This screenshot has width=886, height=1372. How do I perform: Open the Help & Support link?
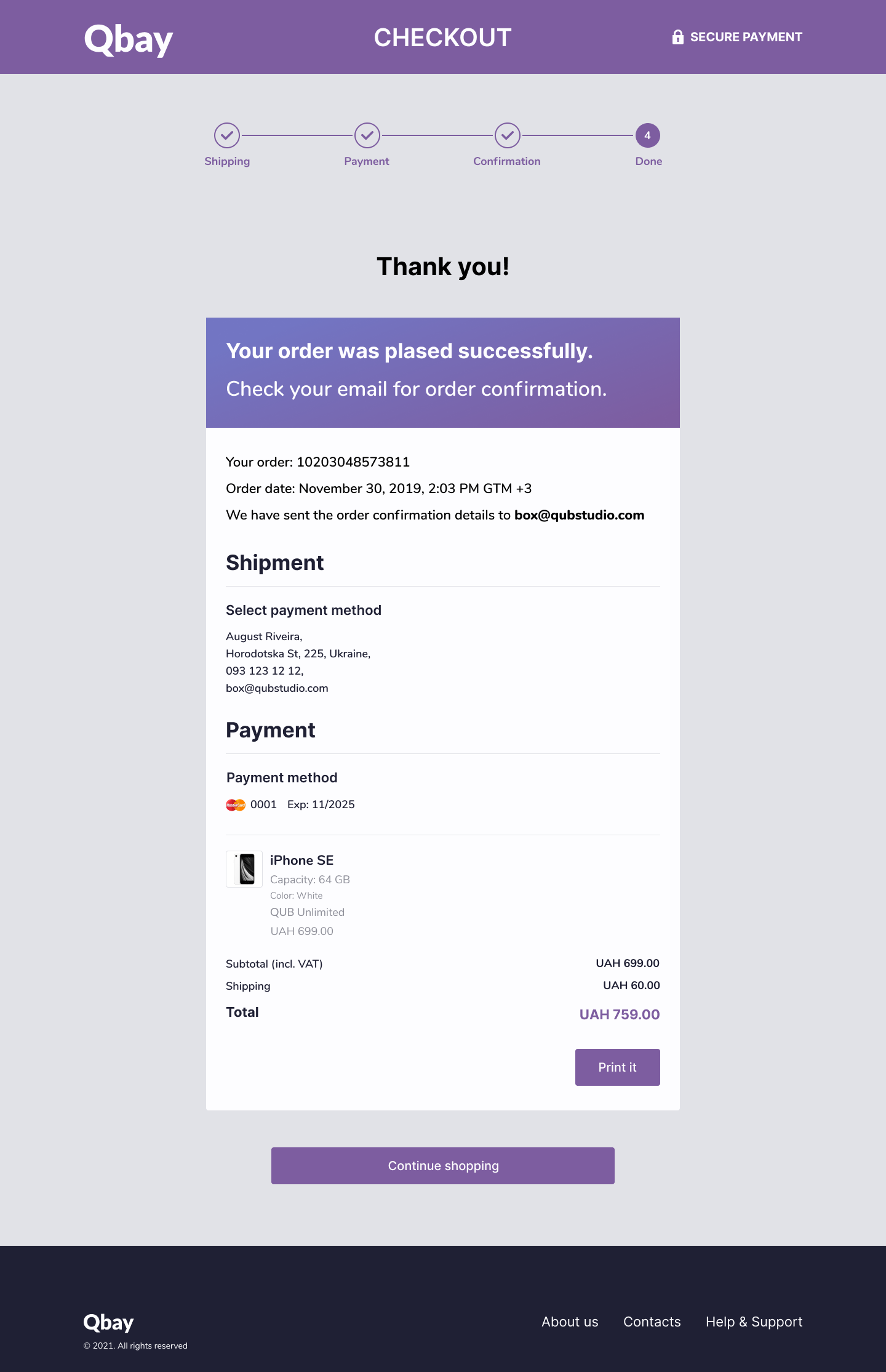pos(754,1322)
